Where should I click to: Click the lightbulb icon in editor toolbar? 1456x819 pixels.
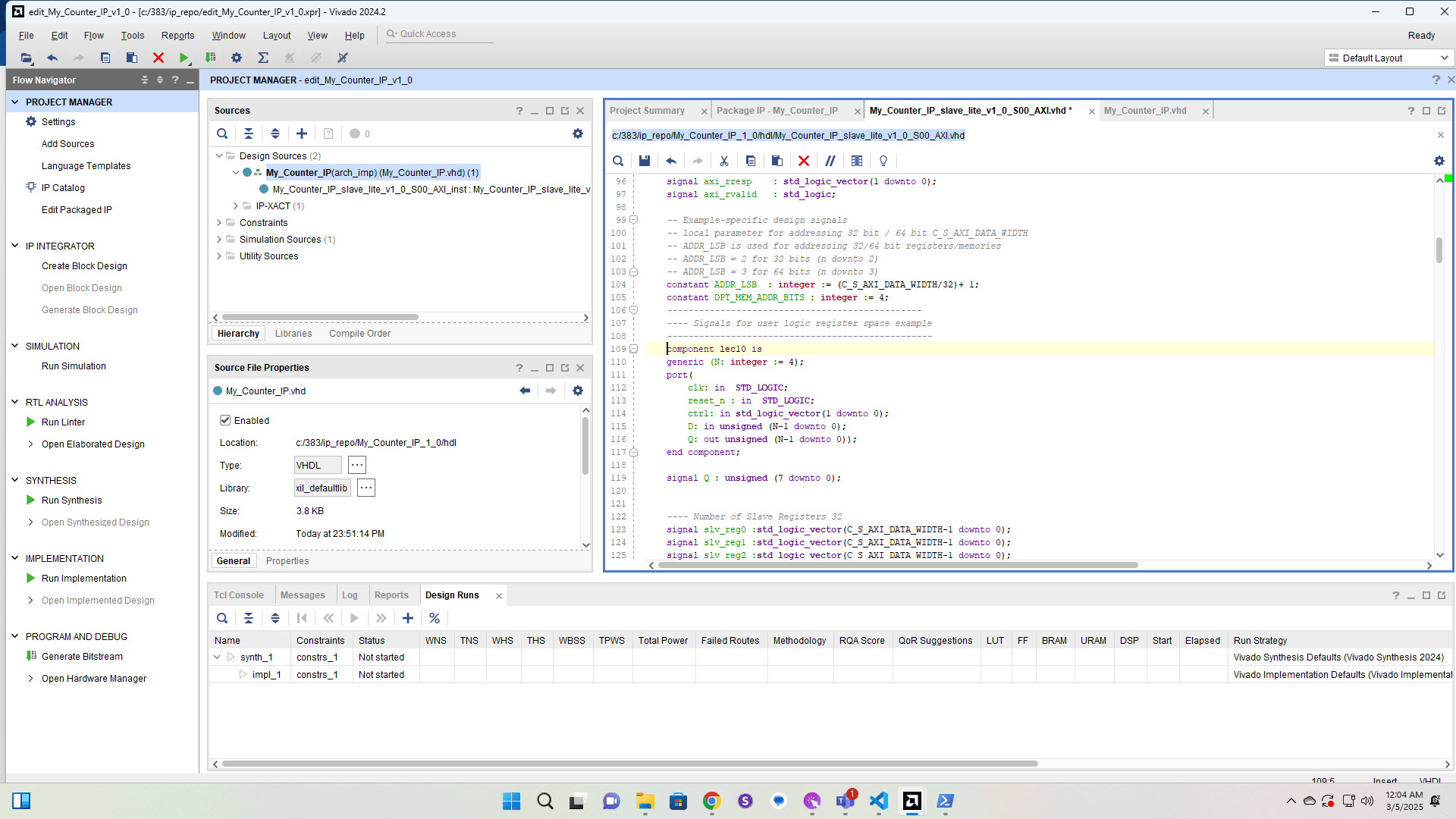pos(883,161)
